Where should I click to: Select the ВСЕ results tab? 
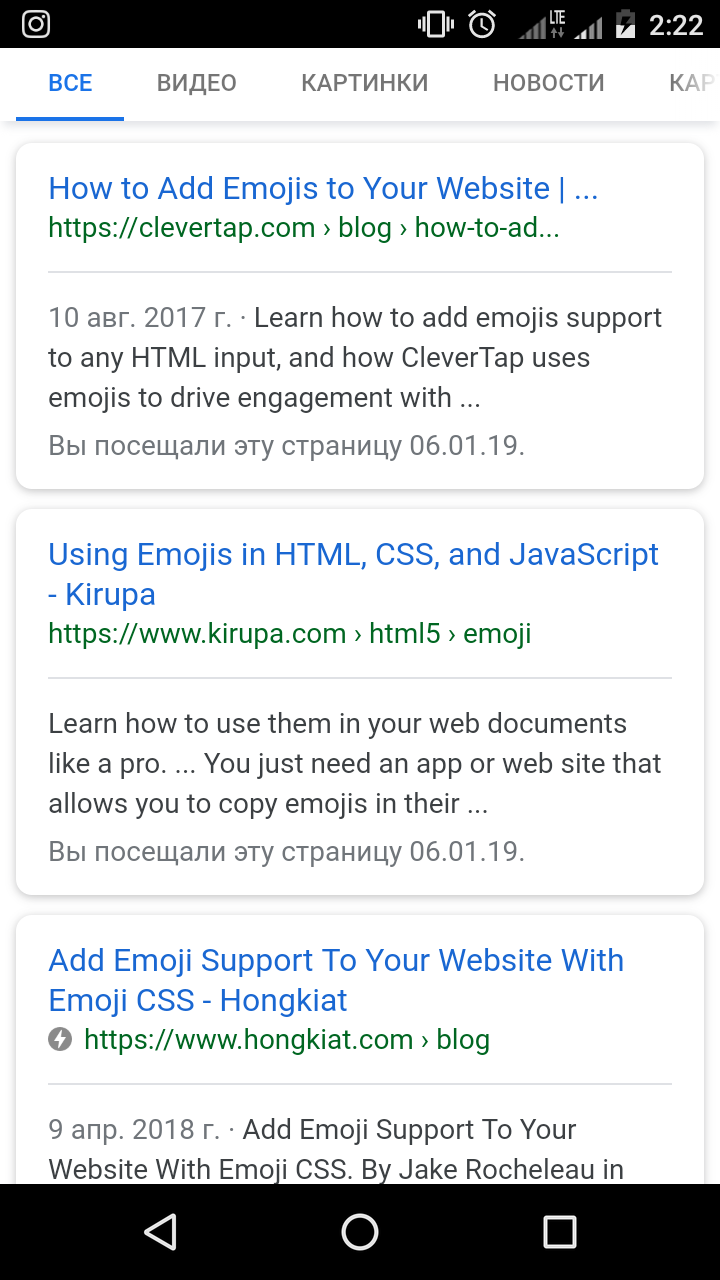click(x=70, y=83)
